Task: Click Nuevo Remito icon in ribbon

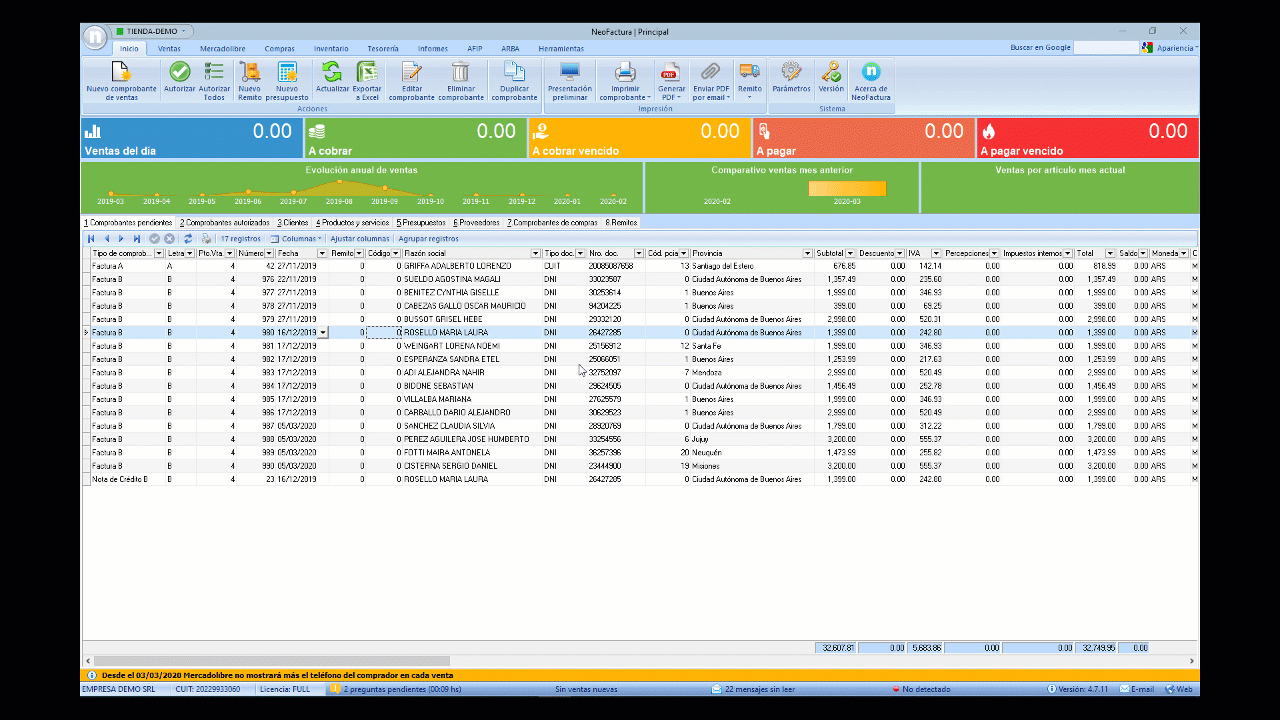Action: [249, 72]
